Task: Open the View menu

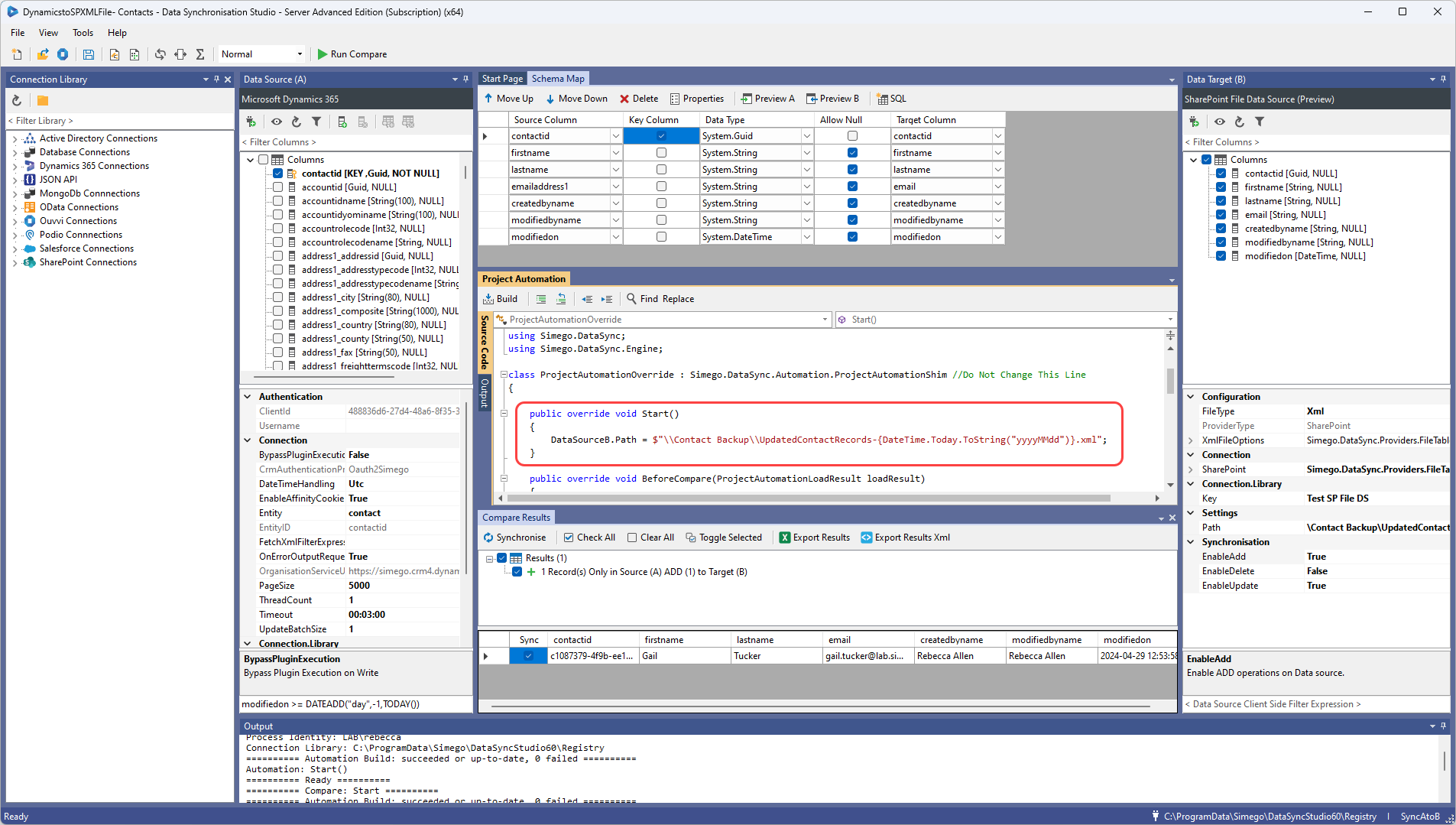Action: click(48, 33)
